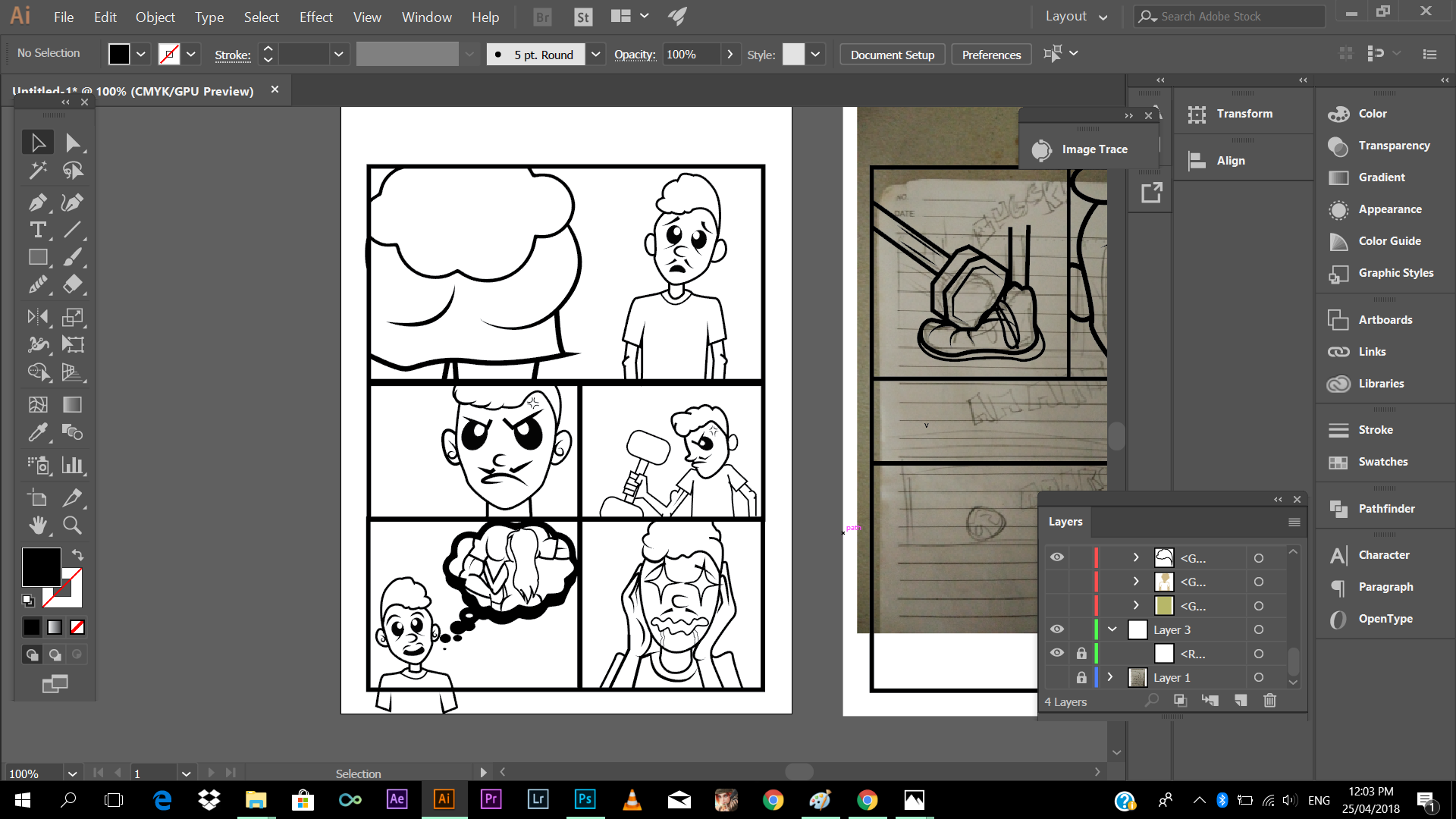
Task: Select the Direct Selection tool
Action: coord(72,143)
